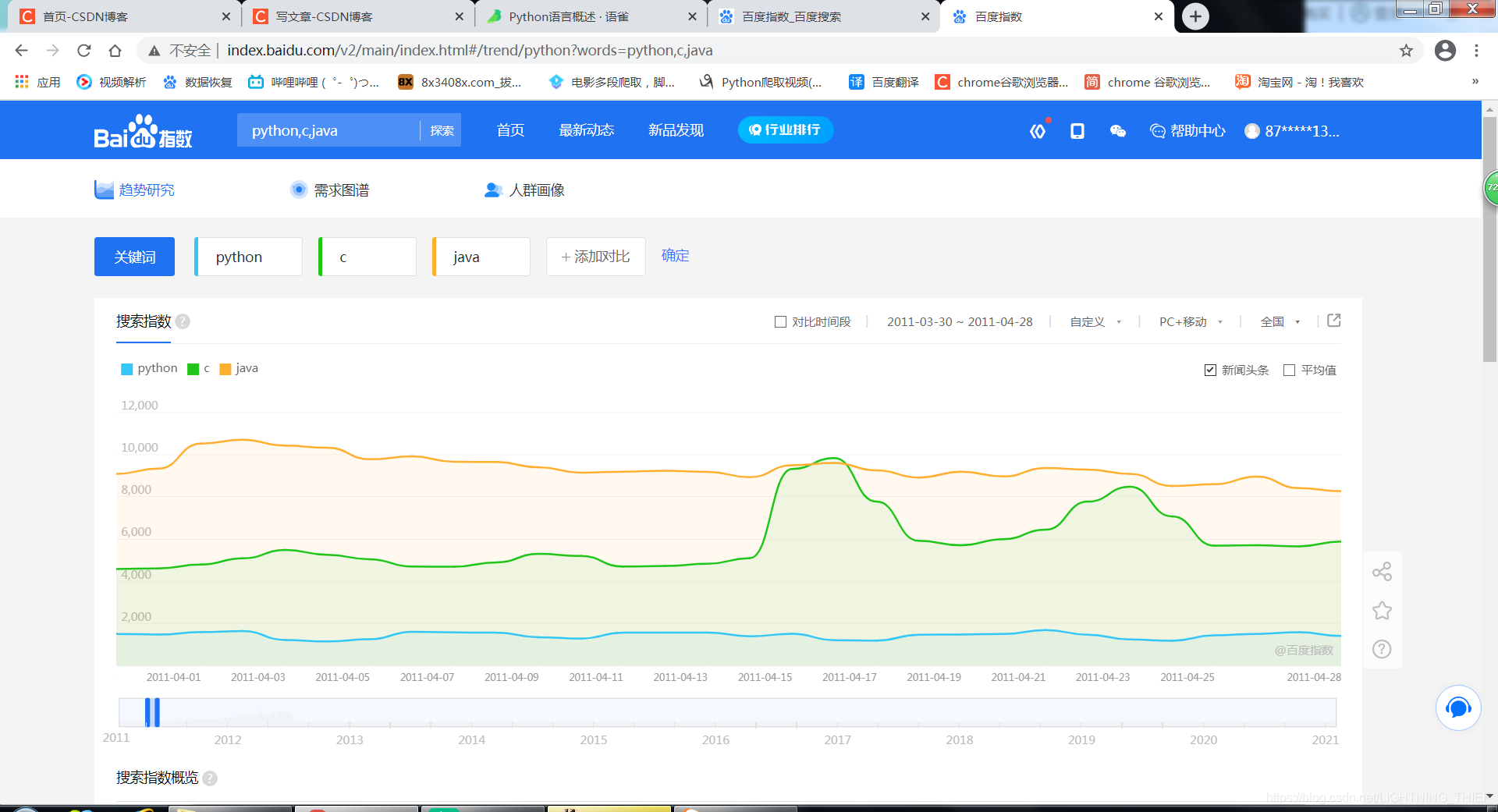
Task: Click the help icon next to 搜索指数概览
Action: (x=210, y=778)
